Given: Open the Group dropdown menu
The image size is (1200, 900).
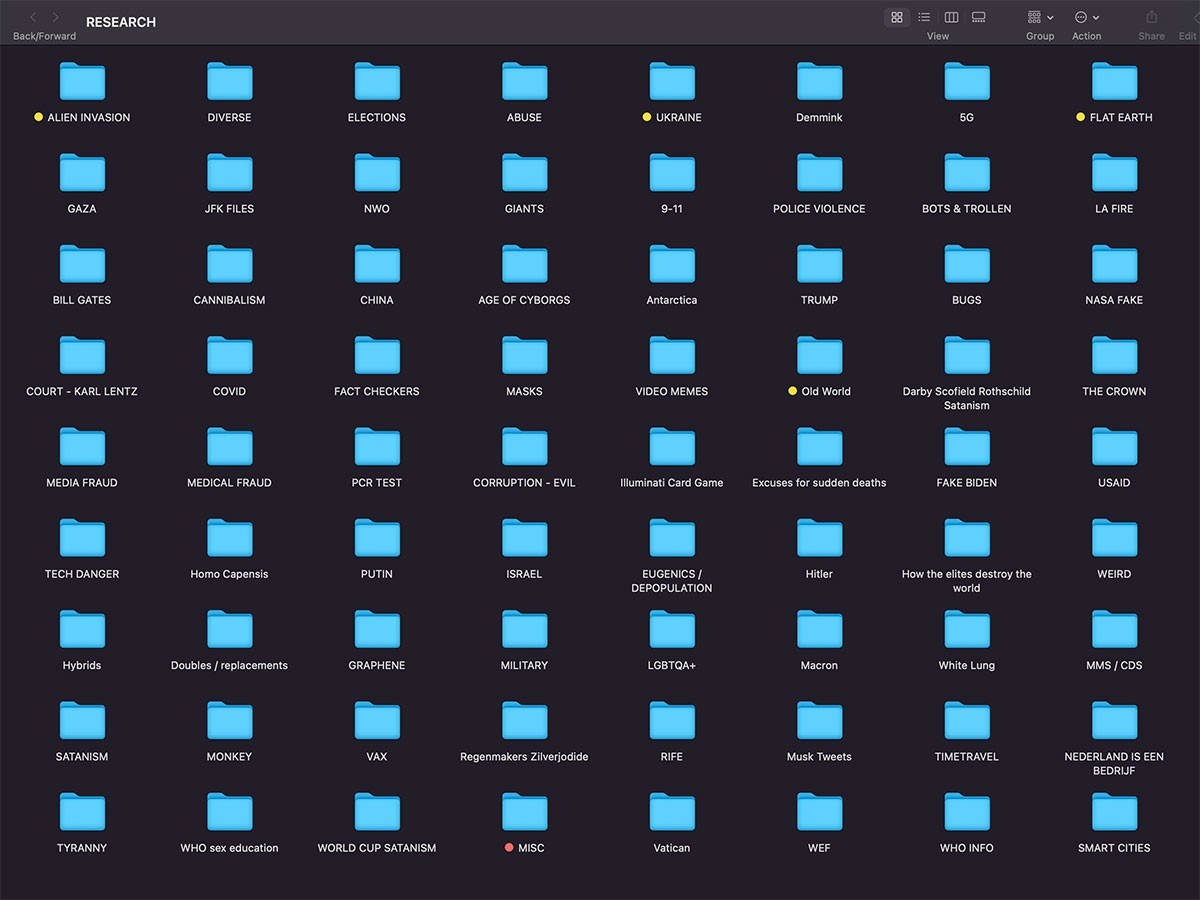Looking at the screenshot, I should click(x=1040, y=17).
